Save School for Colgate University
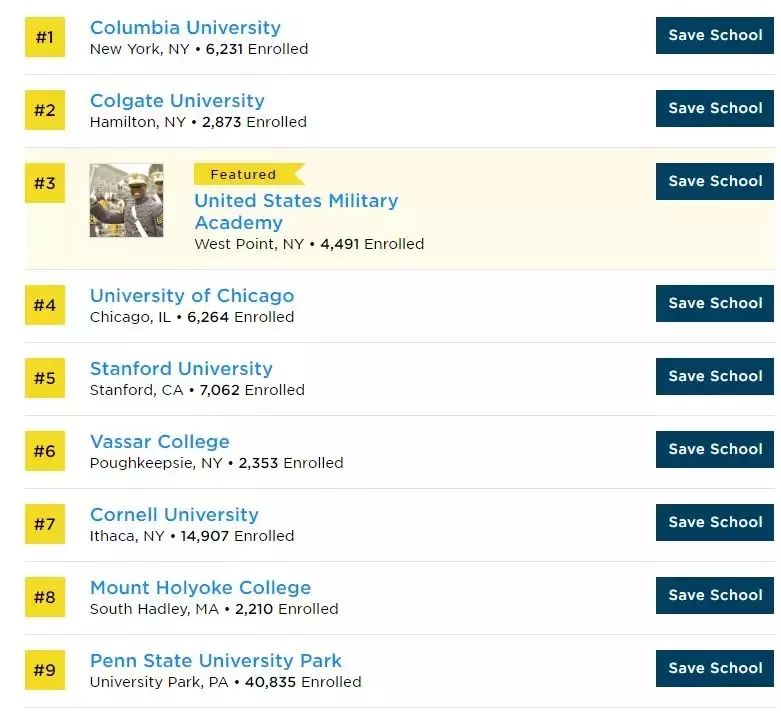Screen dimensions: 781x712 pyautogui.click(x=714, y=108)
